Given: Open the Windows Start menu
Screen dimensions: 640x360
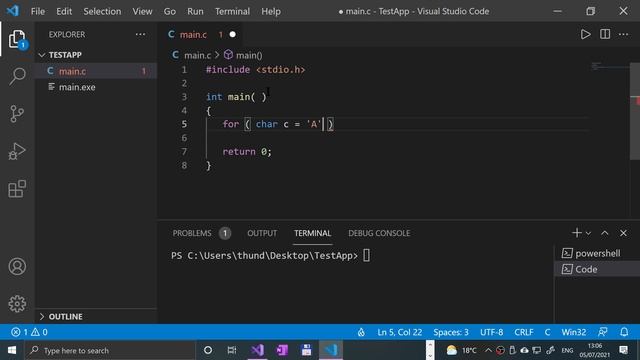Looking at the screenshot, I should tap(12, 350).
